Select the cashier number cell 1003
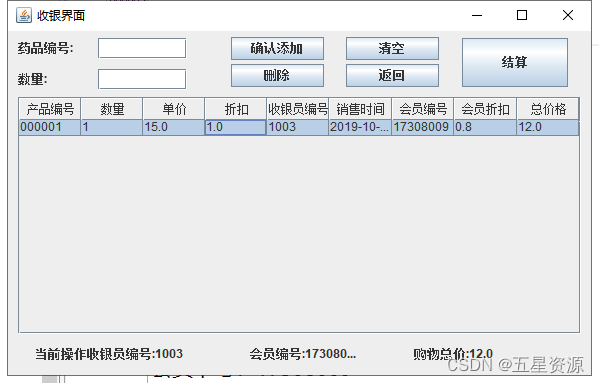 click(298, 127)
